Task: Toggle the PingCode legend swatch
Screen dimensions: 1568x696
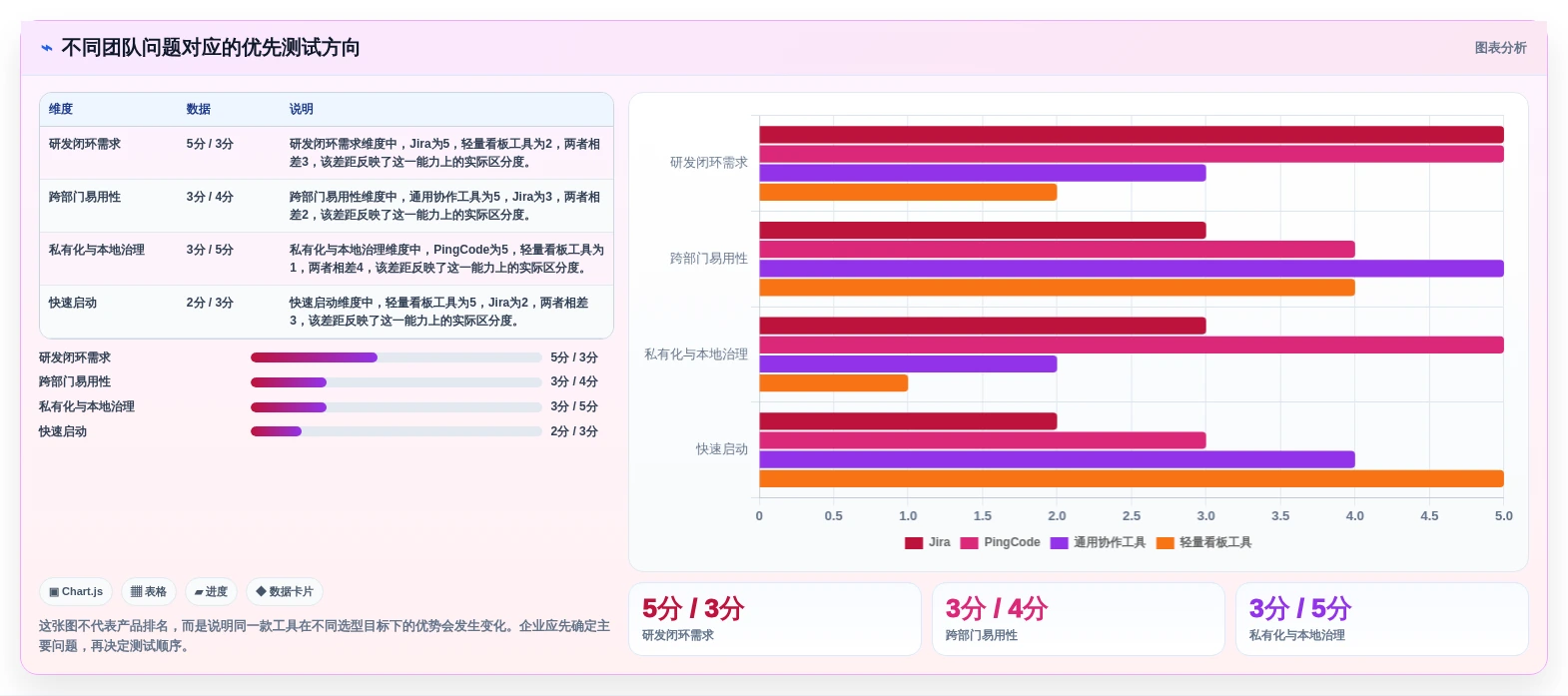Action: pyautogui.click(x=969, y=543)
